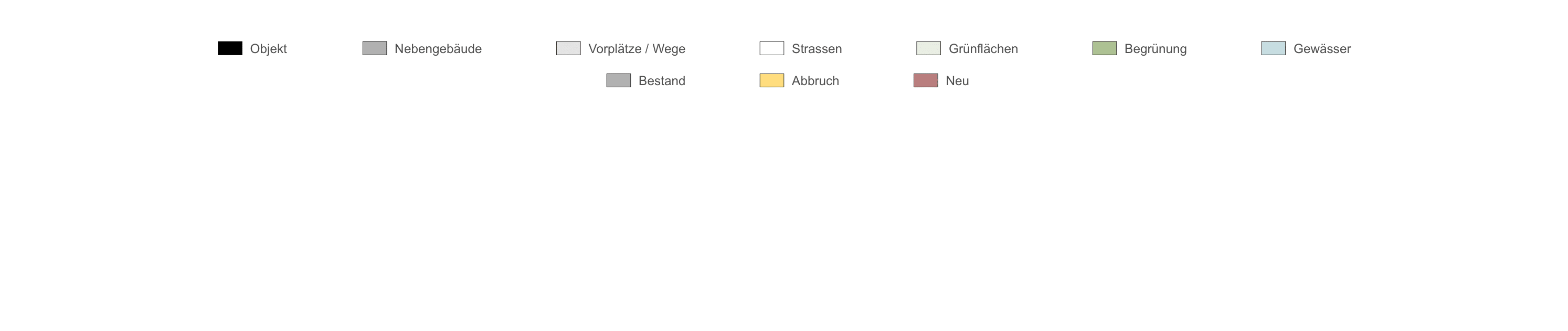1568x331 pixels.
Task: Click the Begrünung legend label
Action: coord(1156,49)
